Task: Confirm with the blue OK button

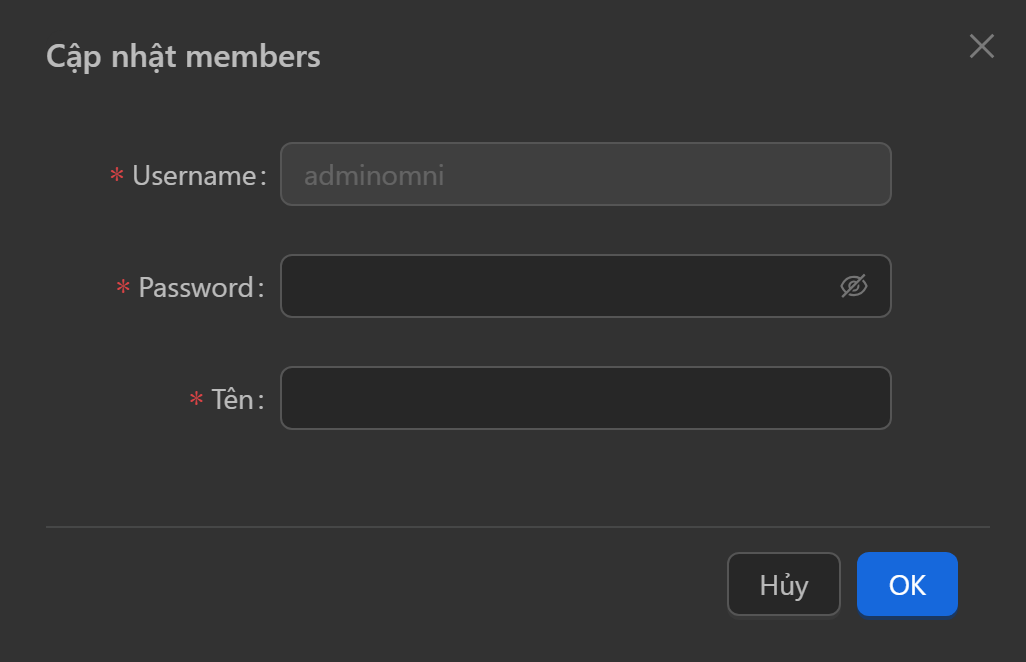Action: 907,585
